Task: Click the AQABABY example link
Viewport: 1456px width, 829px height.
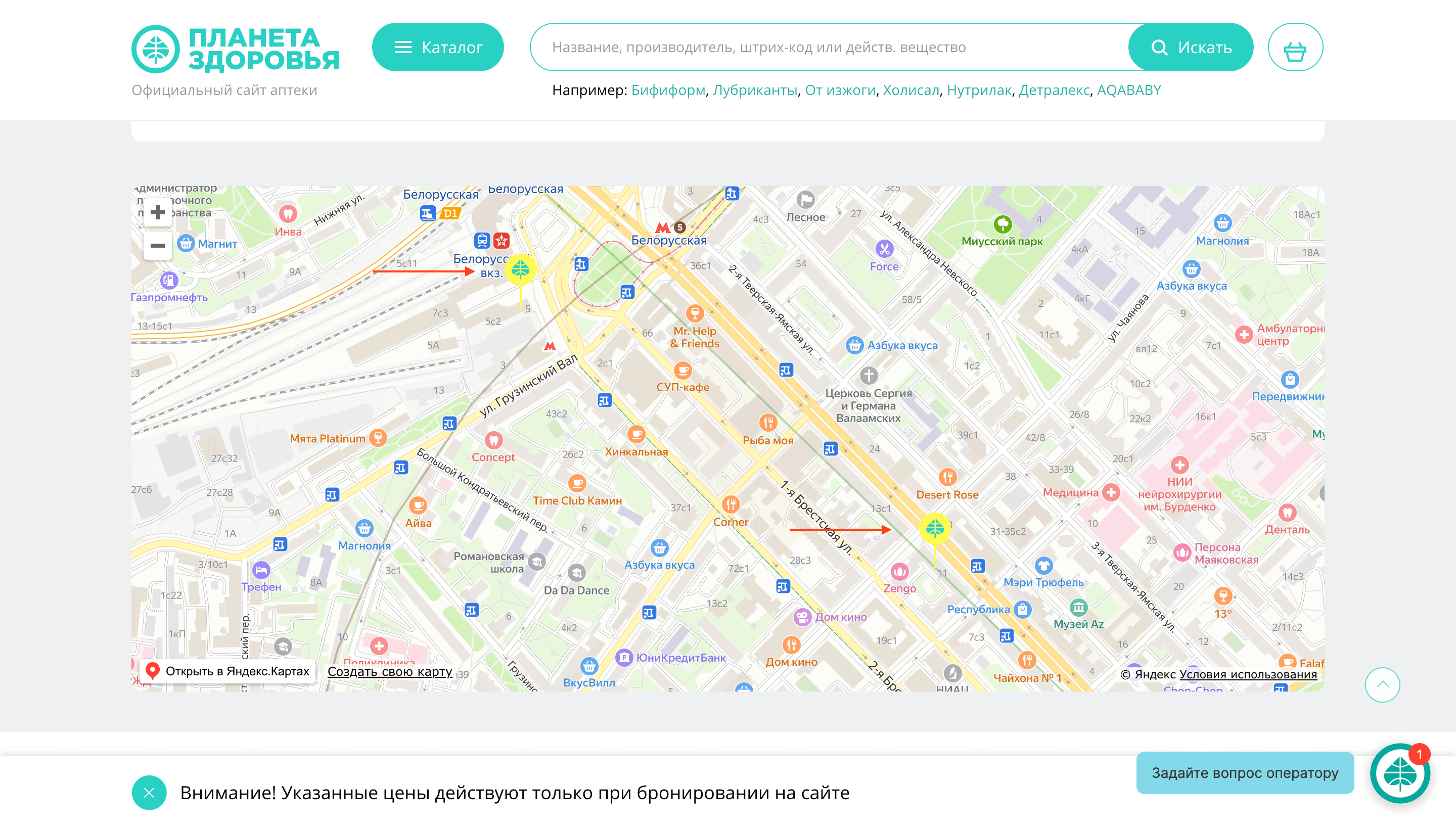Action: click(1128, 90)
